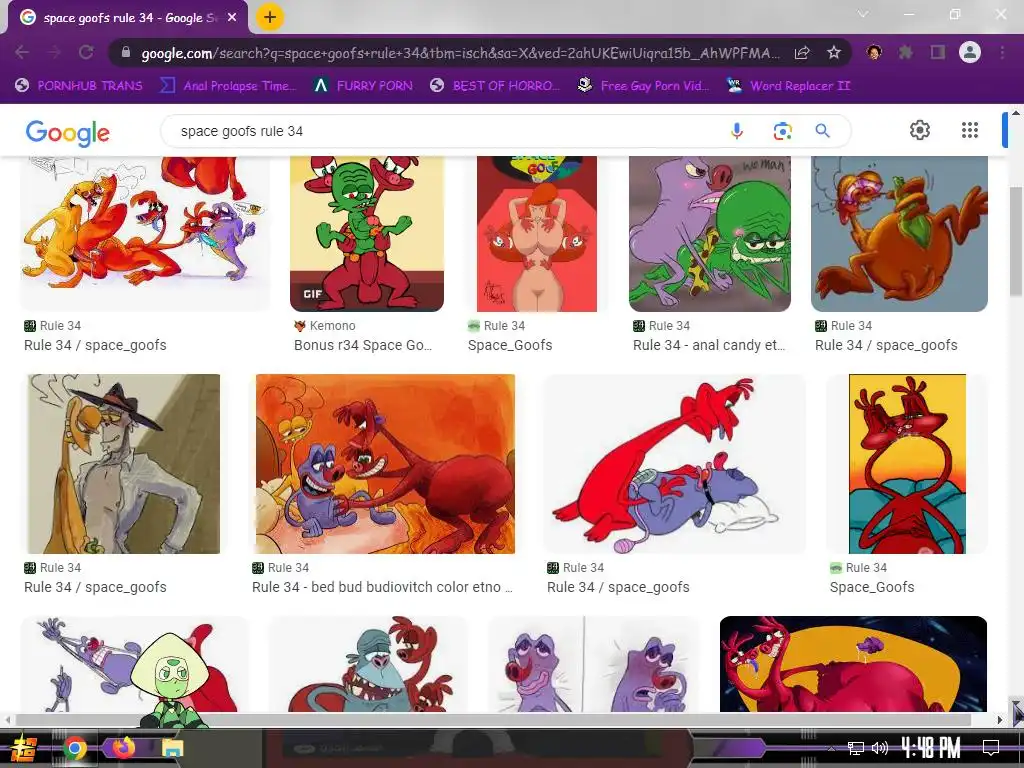
Task: Open the Chrome three-dot menu
Action: (1002, 52)
